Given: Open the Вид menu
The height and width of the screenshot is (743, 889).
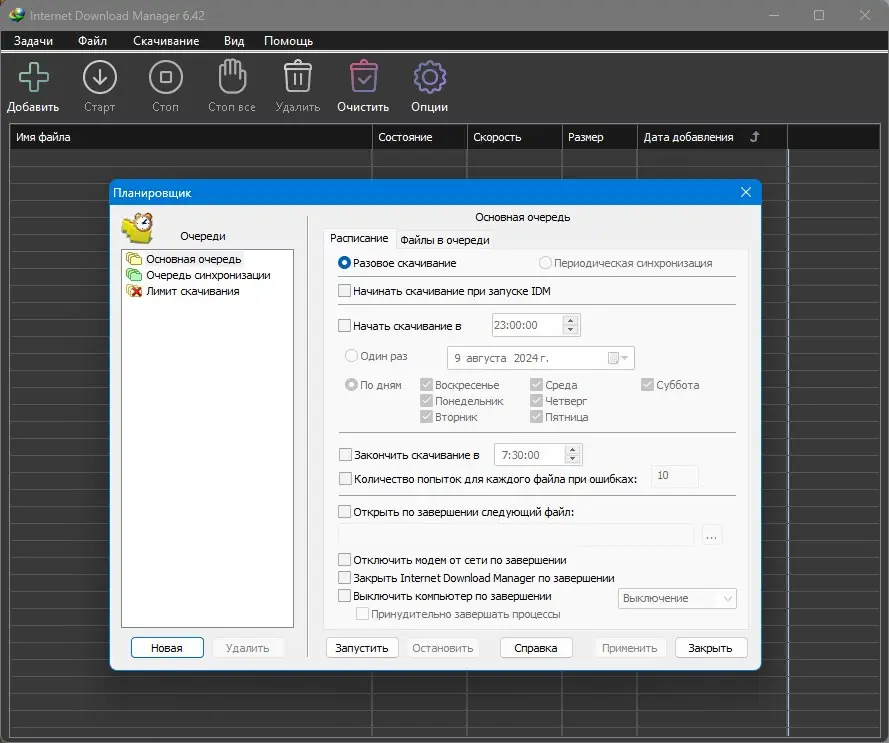Looking at the screenshot, I should (234, 41).
